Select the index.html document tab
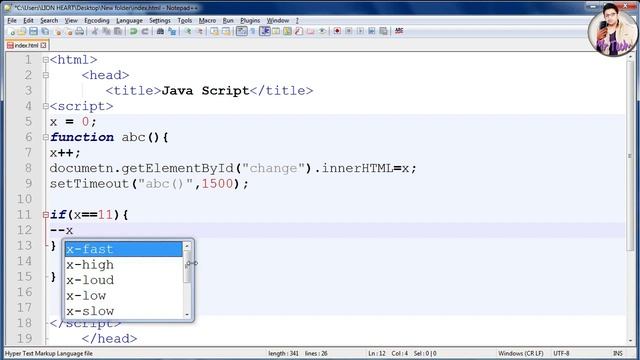This screenshot has height=360, width=640. pos(26,45)
